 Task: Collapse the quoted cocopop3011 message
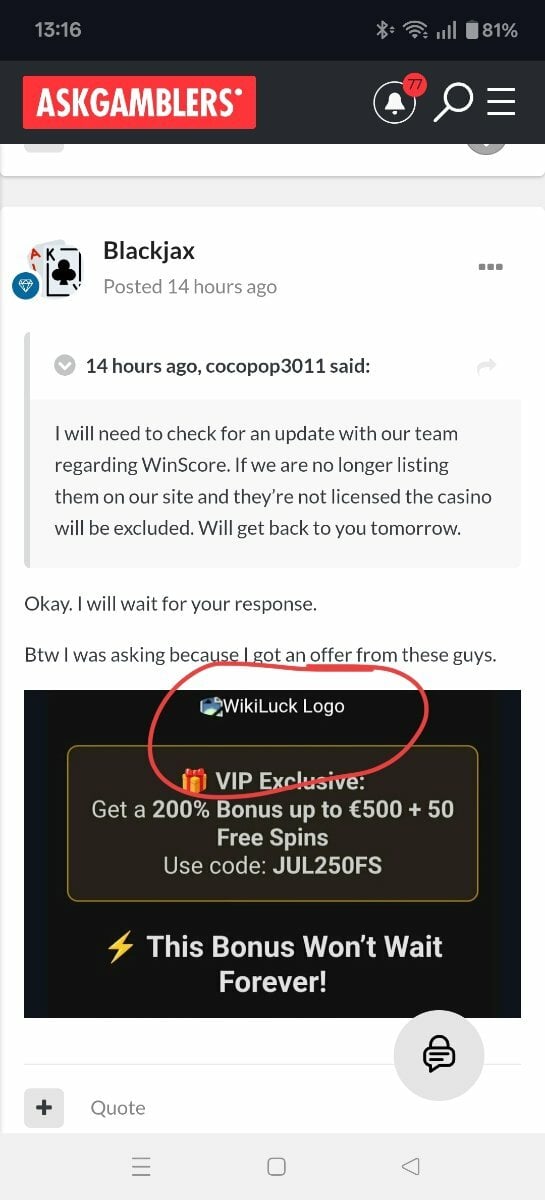(64, 366)
